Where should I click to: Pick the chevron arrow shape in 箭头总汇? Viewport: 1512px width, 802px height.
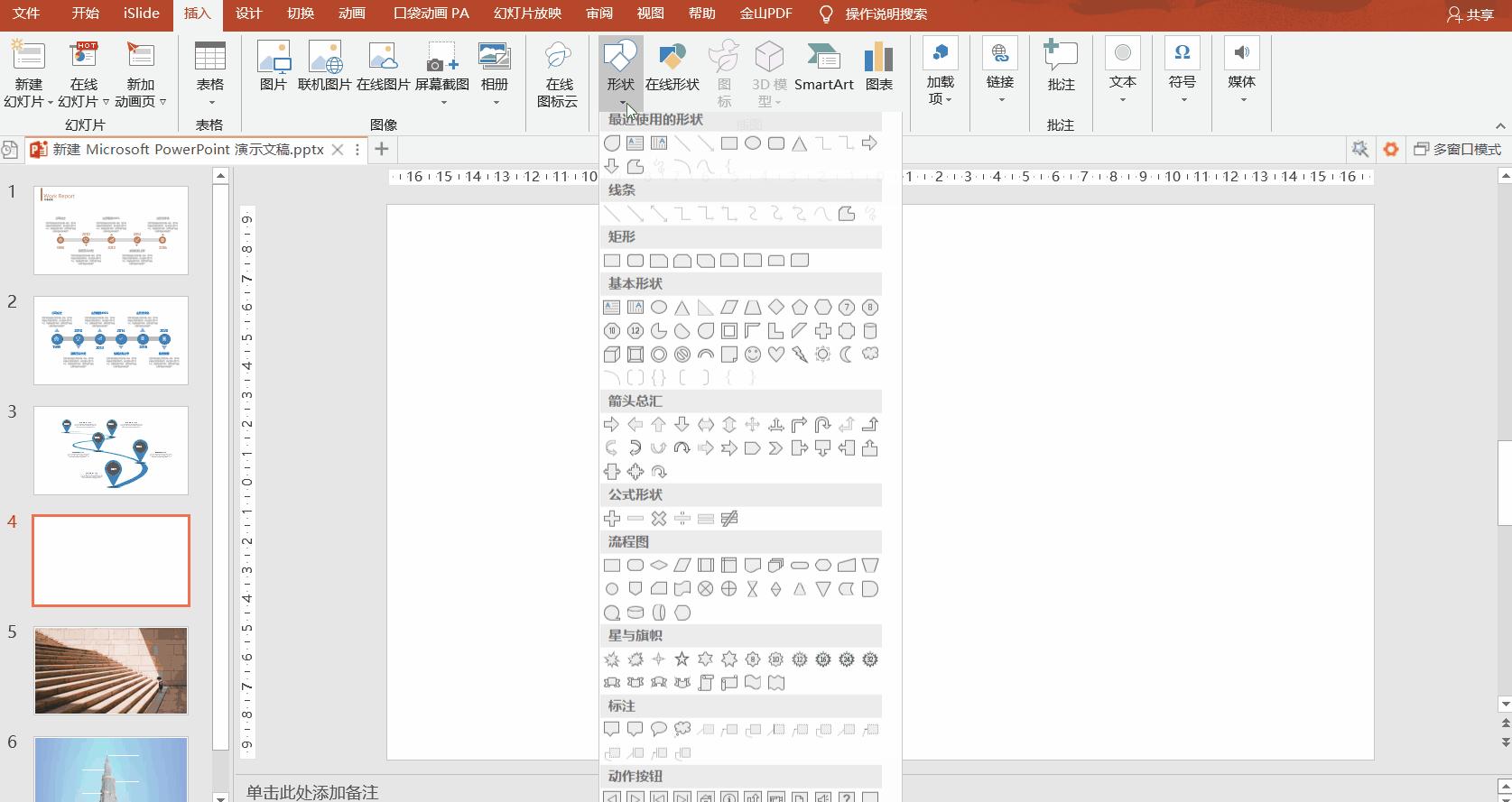775,448
